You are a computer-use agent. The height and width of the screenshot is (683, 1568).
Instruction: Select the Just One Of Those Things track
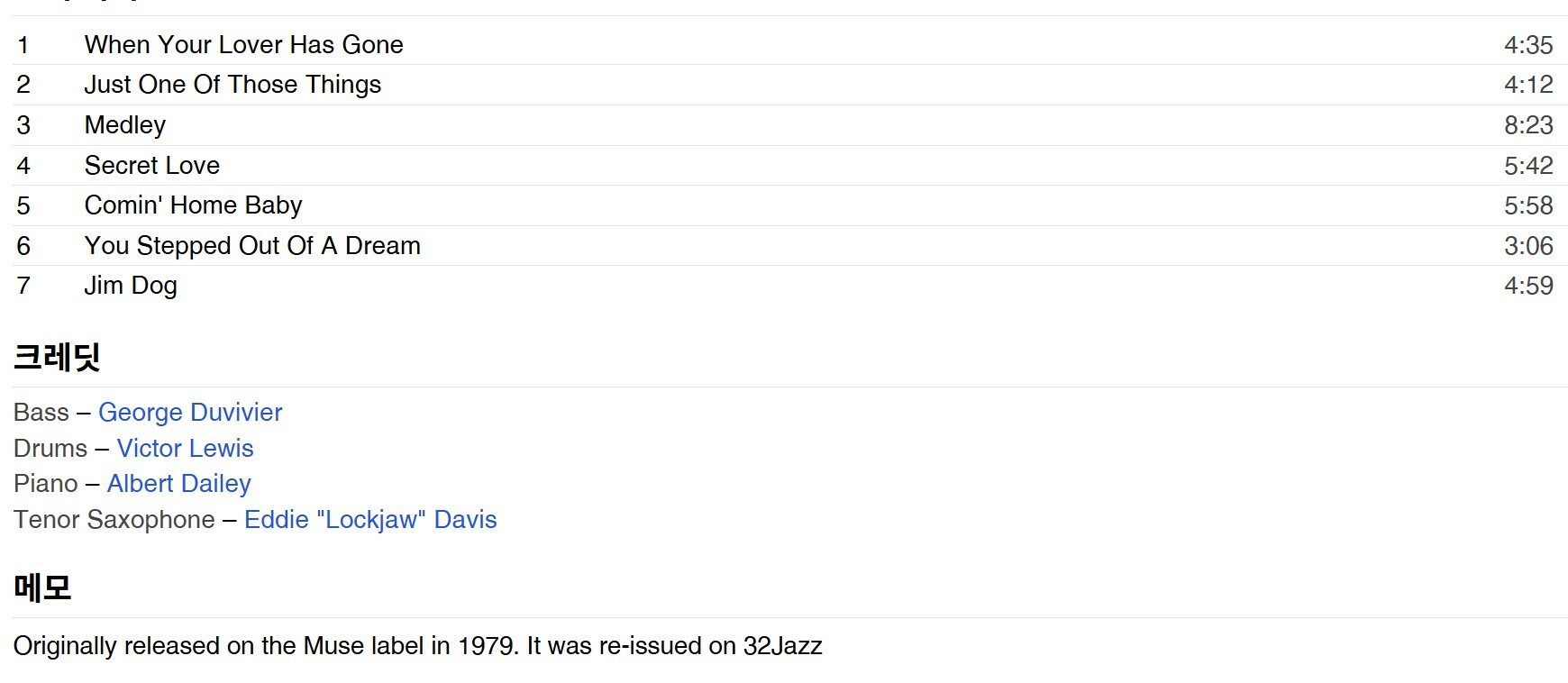(232, 85)
